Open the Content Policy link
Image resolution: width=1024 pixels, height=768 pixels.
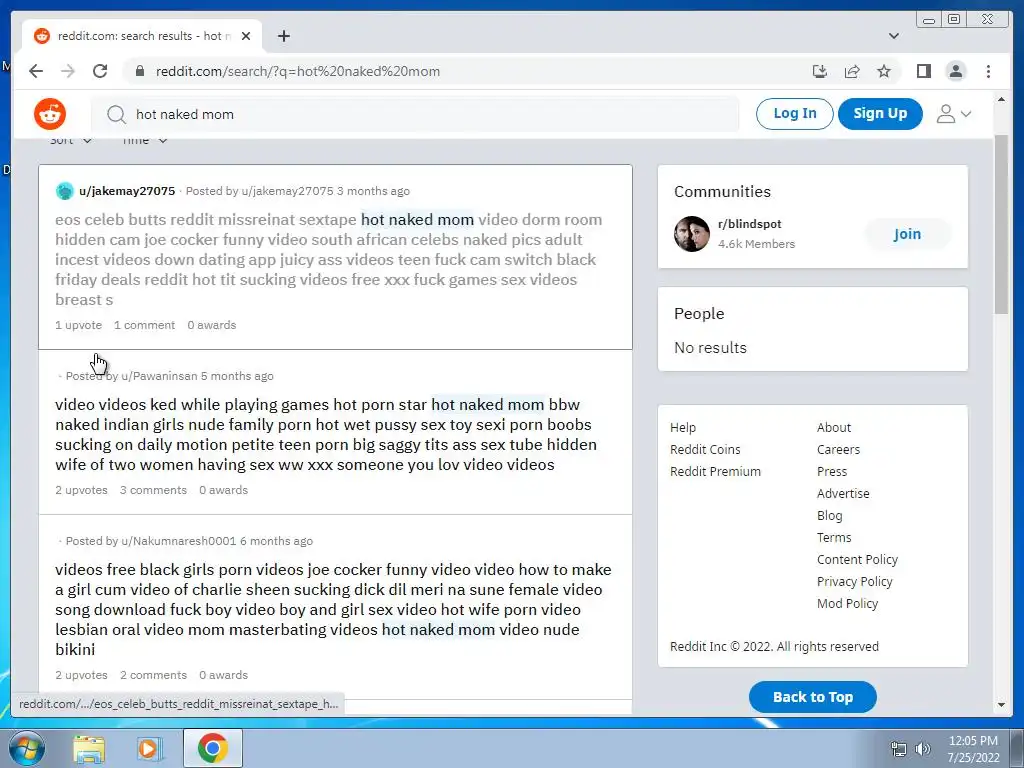click(x=857, y=560)
